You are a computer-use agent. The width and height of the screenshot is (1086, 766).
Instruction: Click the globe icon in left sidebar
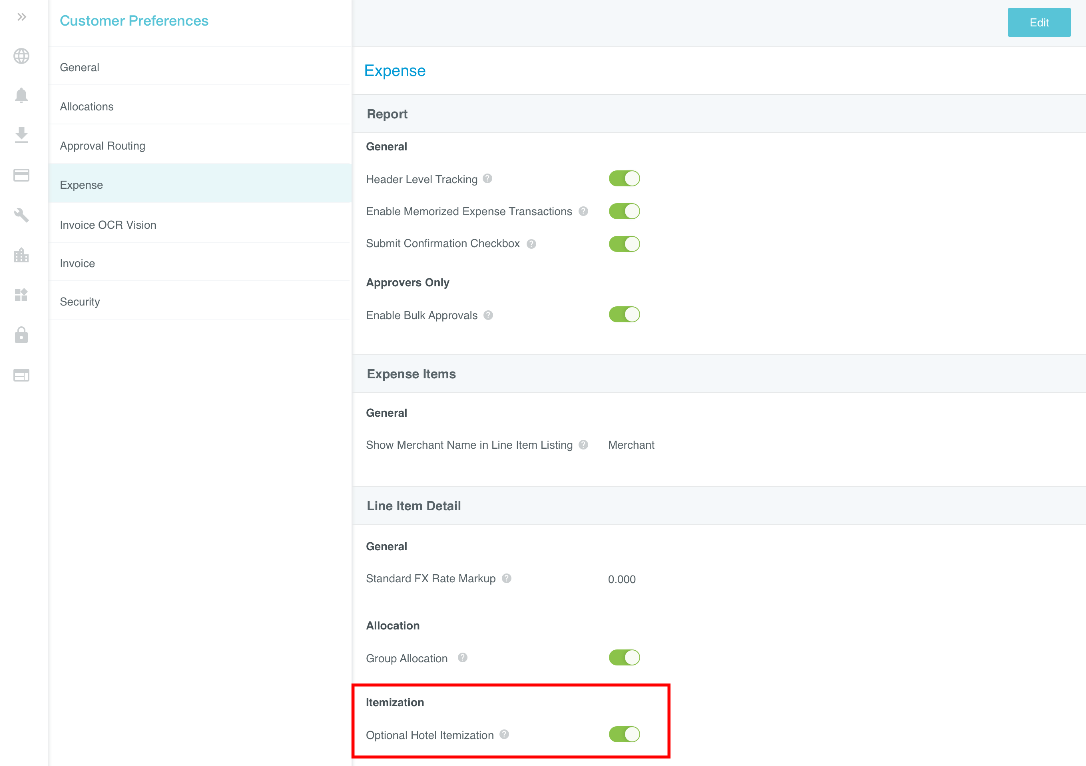point(21,56)
